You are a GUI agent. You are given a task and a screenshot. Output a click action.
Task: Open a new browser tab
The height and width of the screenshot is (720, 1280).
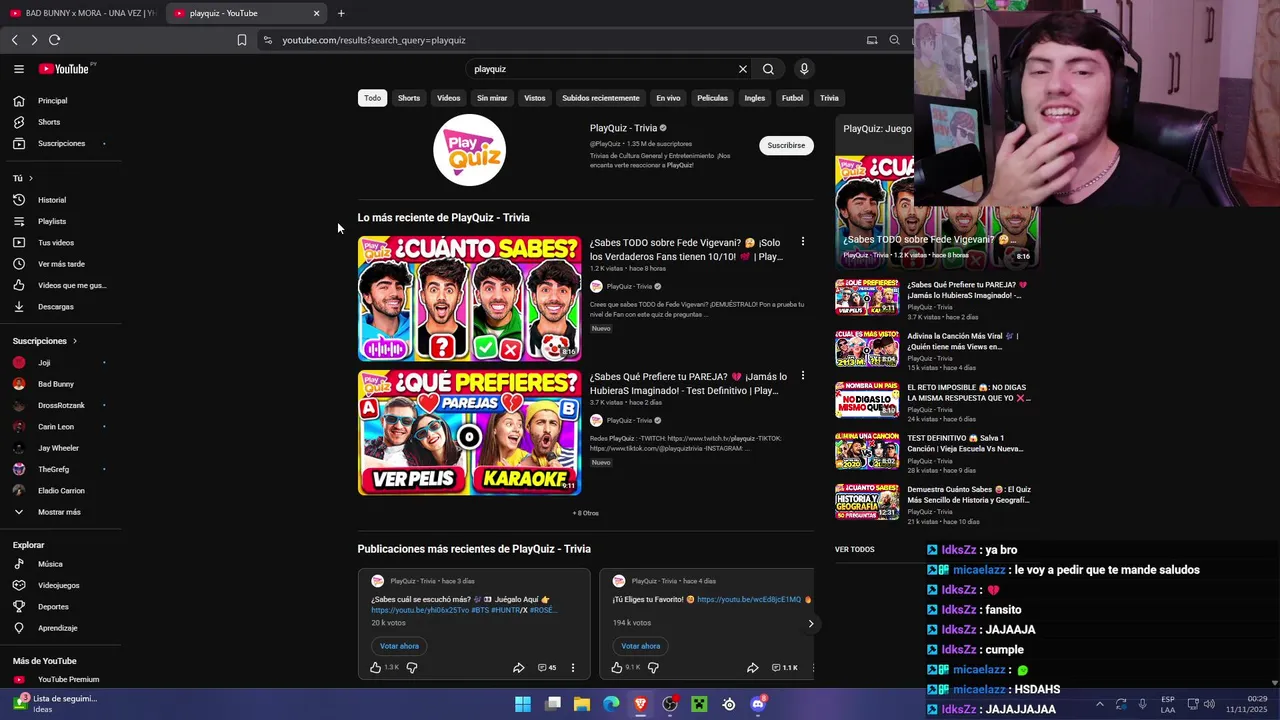[341, 13]
